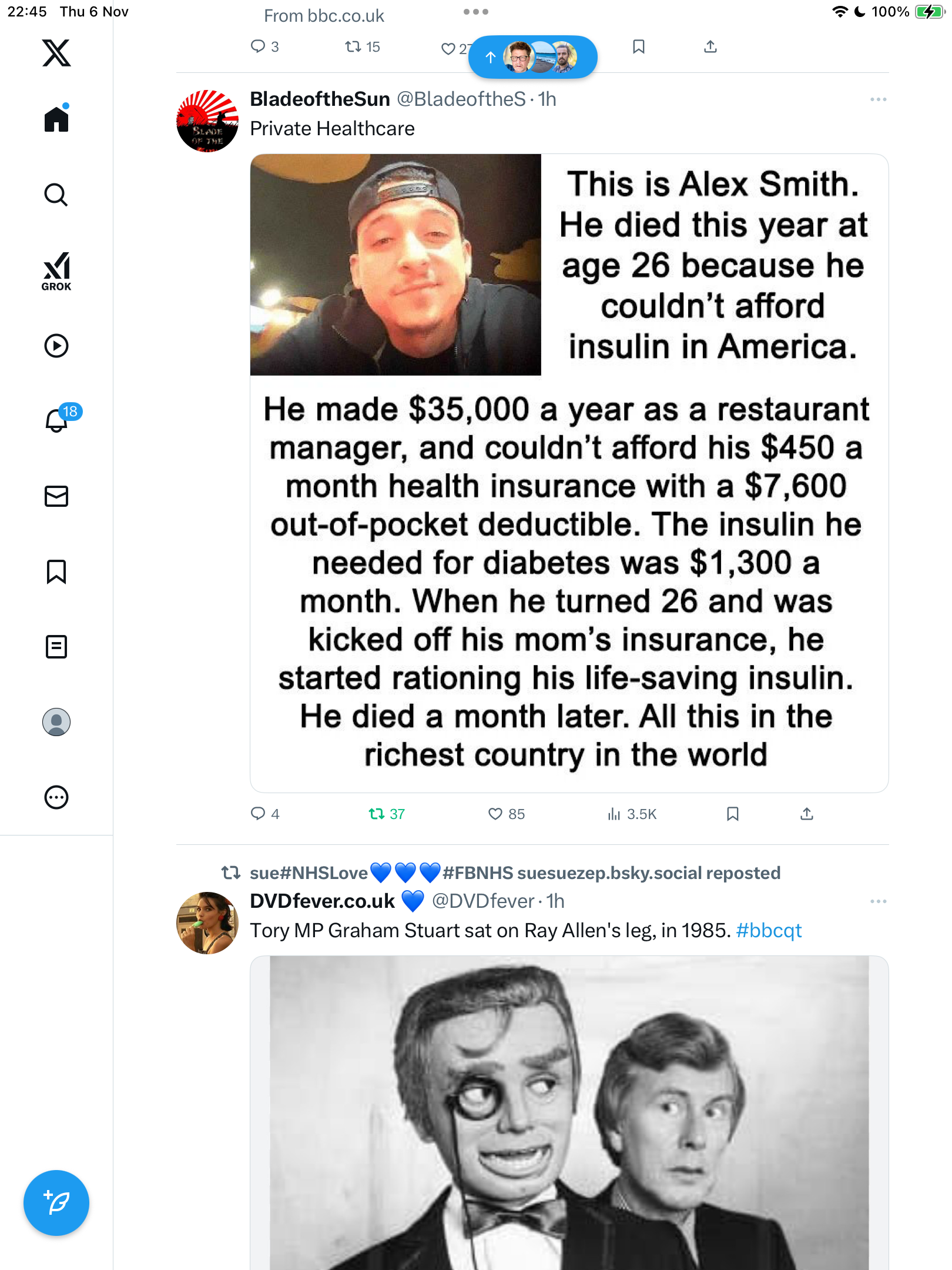Image resolution: width=952 pixels, height=1270 pixels.
Task: Open Notifications with 18 badge
Action: tap(58, 420)
